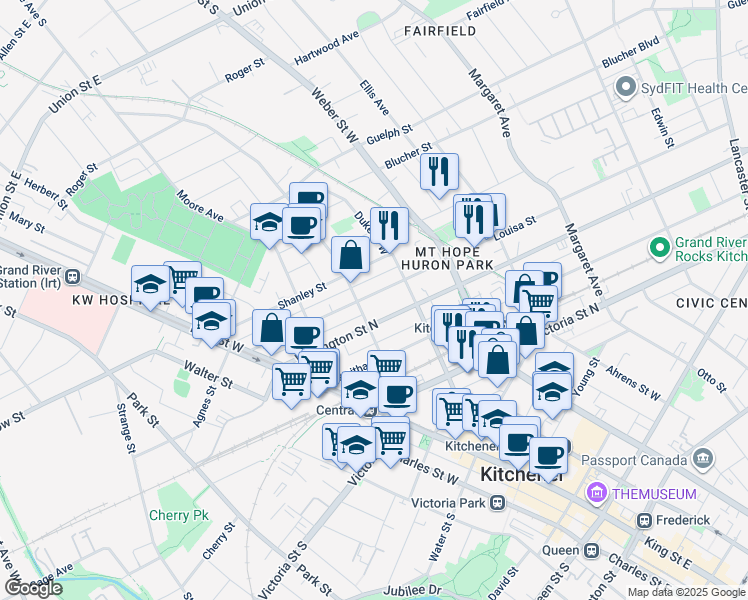Select the restaurant marker on Duke St

tap(389, 227)
